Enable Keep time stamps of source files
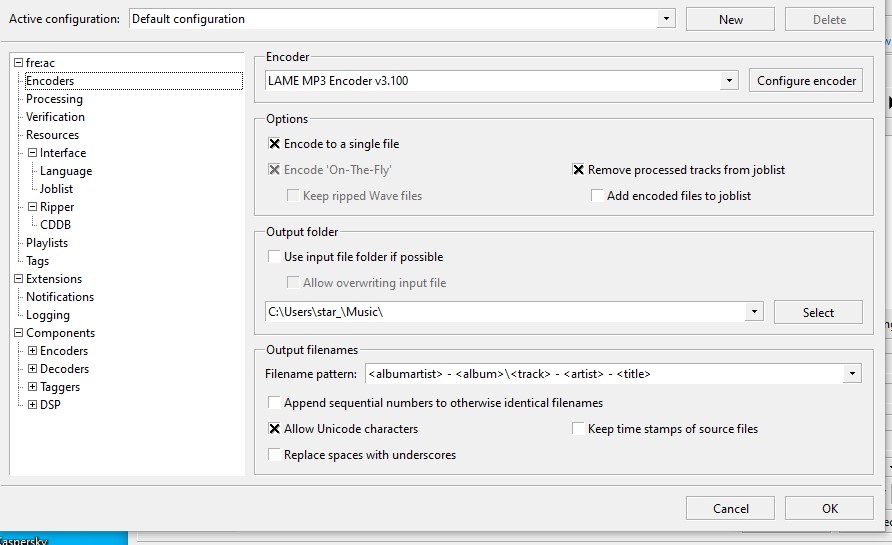The width and height of the screenshot is (892, 545). [x=578, y=429]
